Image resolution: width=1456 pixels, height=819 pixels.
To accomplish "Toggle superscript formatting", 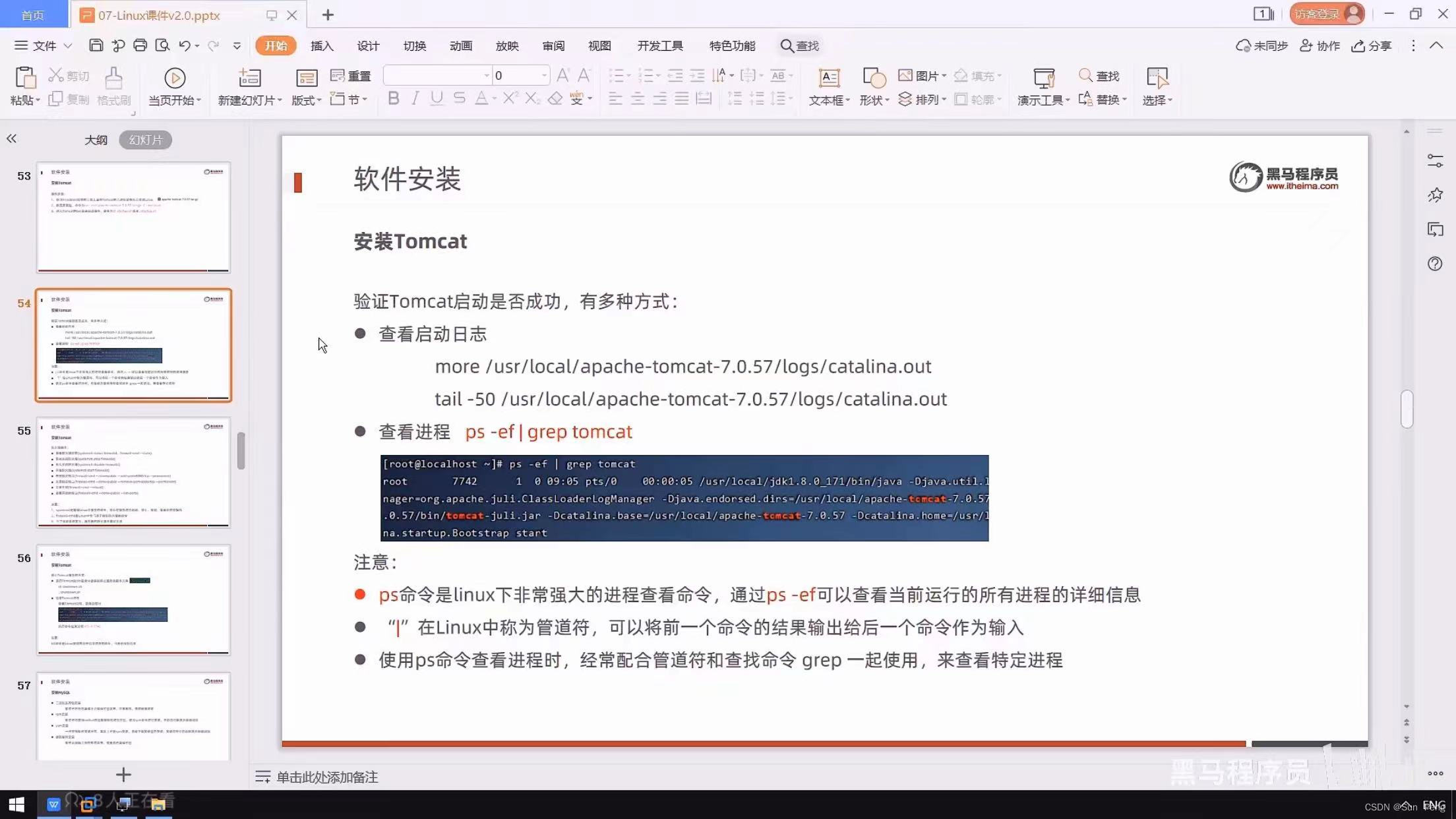I will click(x=509, y=99).
